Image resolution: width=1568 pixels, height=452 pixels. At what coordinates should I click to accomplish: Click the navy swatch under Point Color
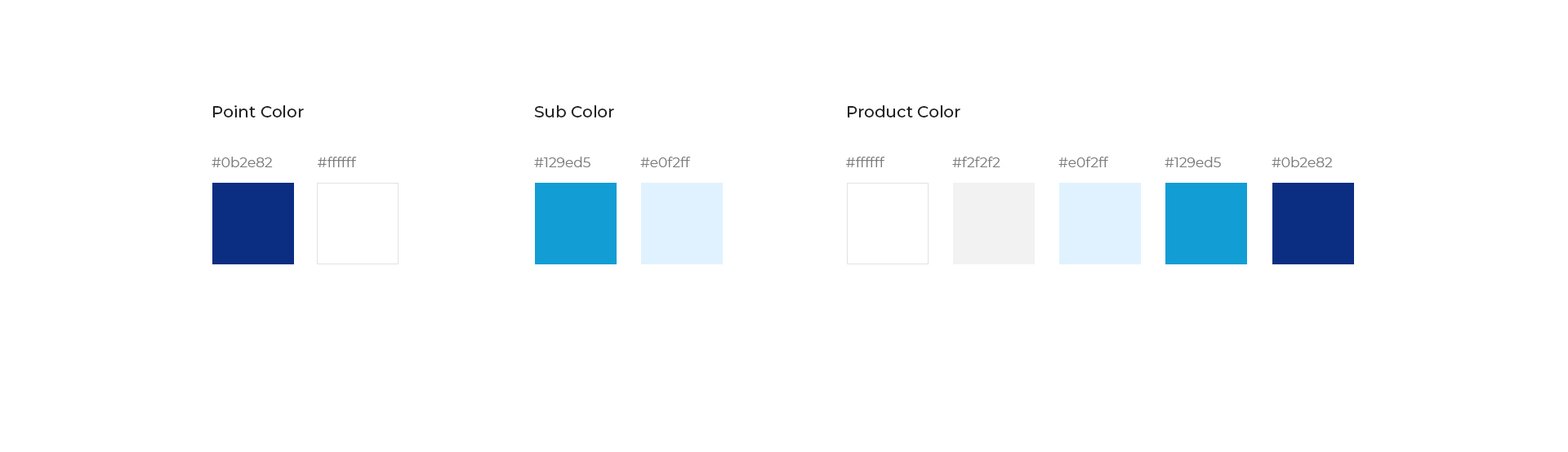(x=253, y=224)
